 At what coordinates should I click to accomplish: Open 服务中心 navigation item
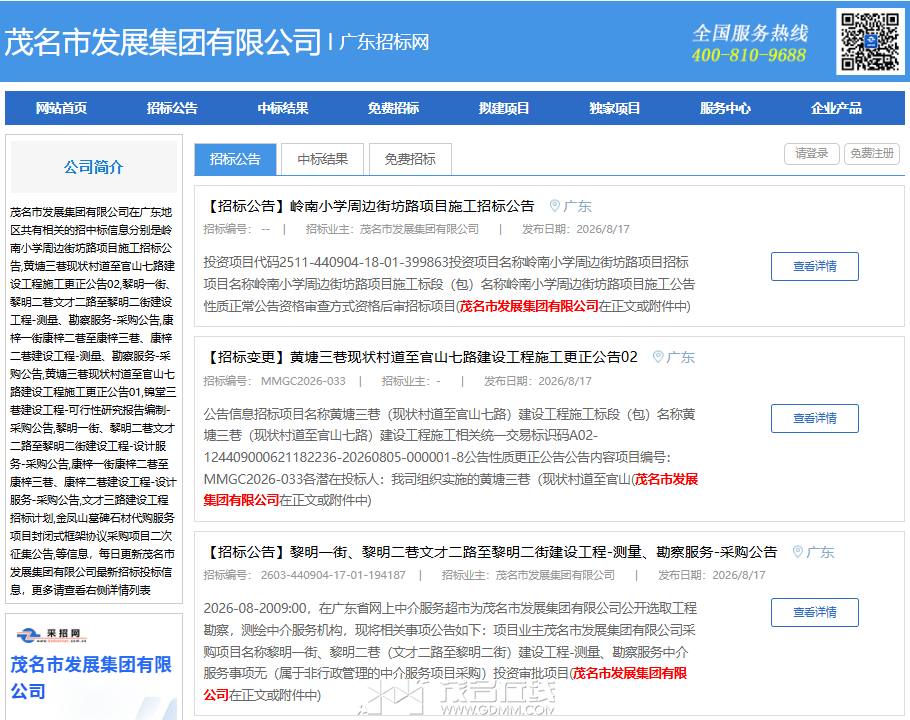[725, 108]
